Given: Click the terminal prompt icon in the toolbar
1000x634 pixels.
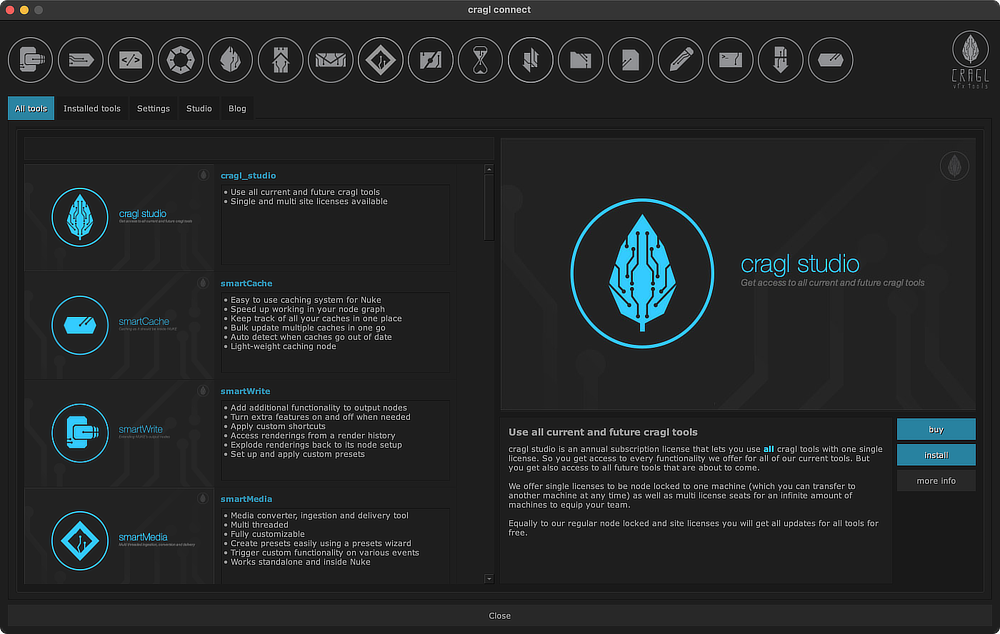Looking at the screenshot, I should click(x=730, y=60).
